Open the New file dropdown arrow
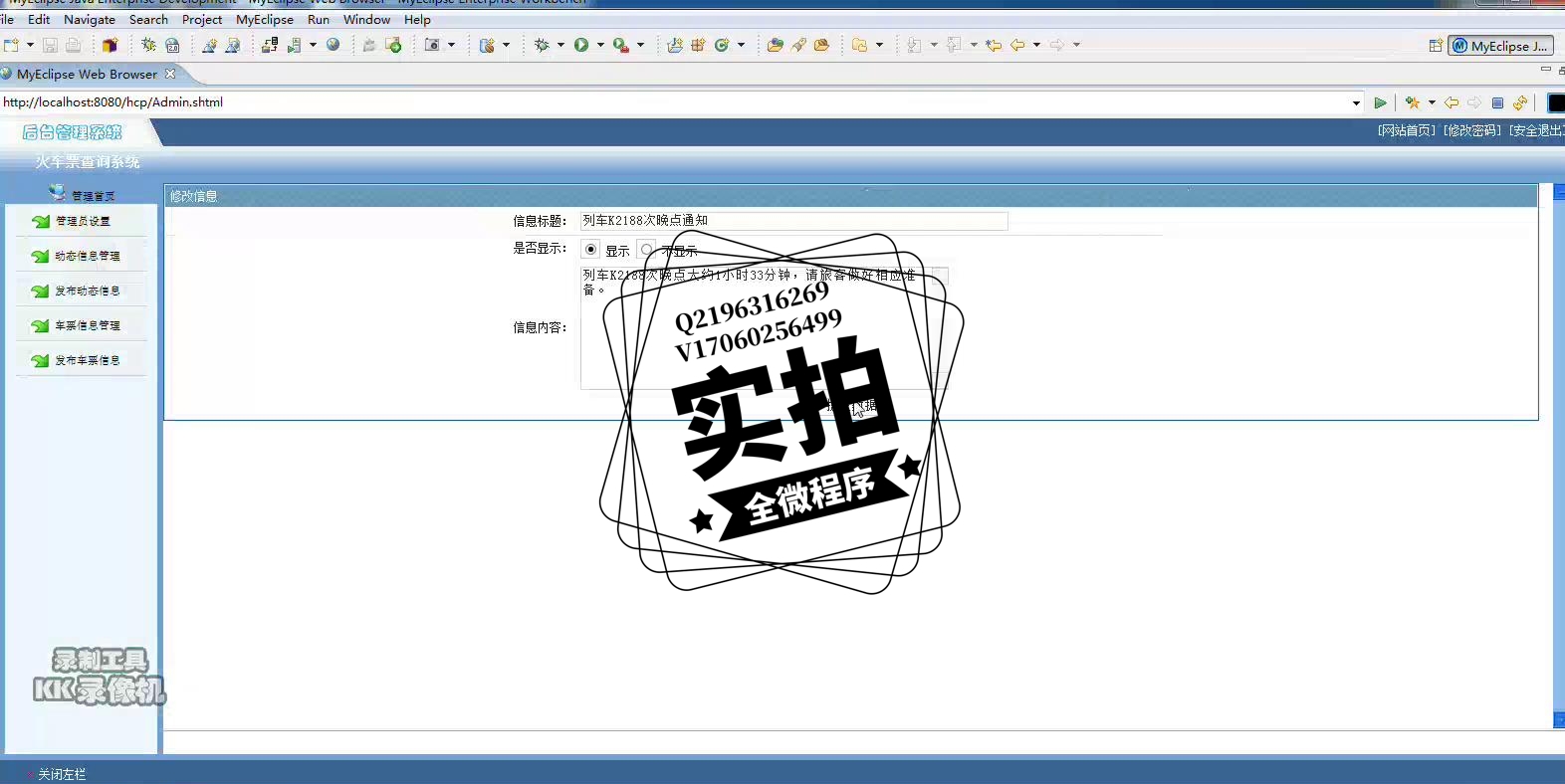 click(30, 45)
